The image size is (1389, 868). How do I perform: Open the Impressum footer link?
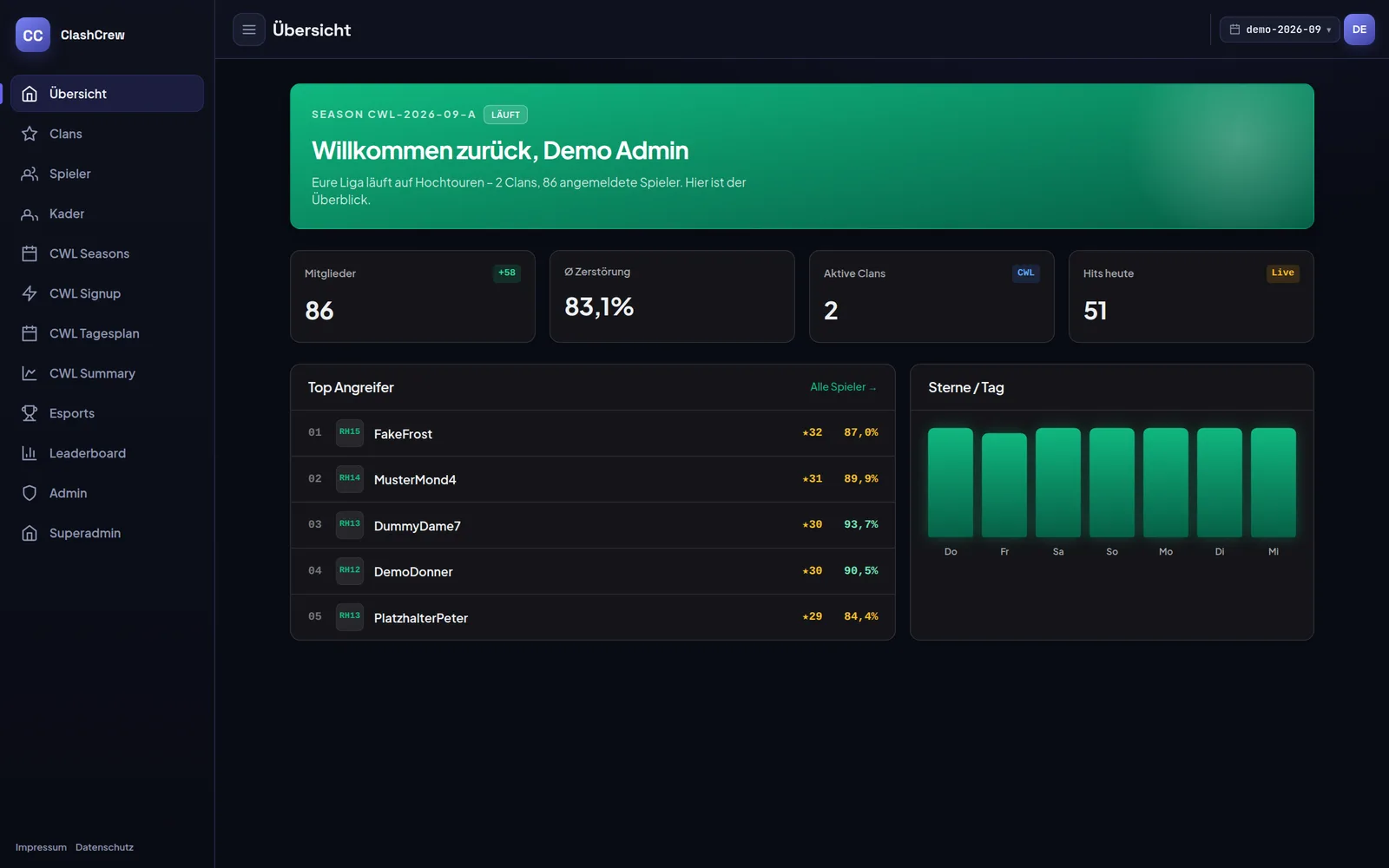[x=41, y=847]
